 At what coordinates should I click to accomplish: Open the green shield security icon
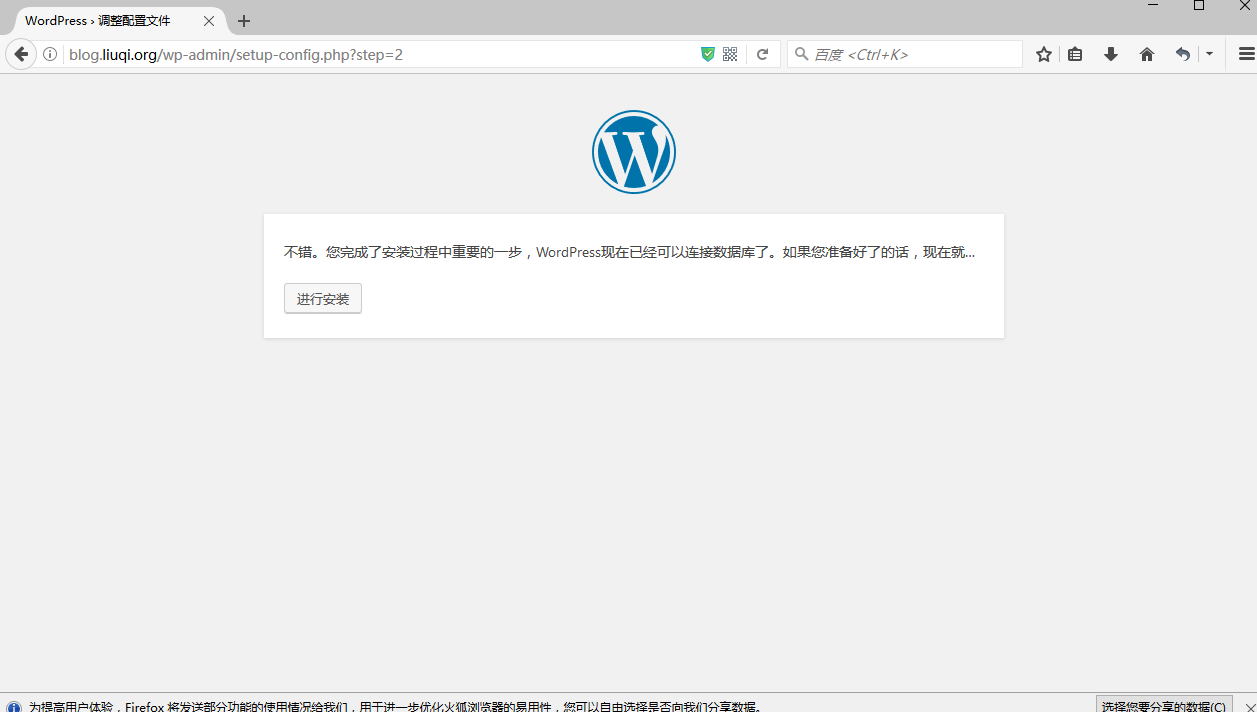708,54
